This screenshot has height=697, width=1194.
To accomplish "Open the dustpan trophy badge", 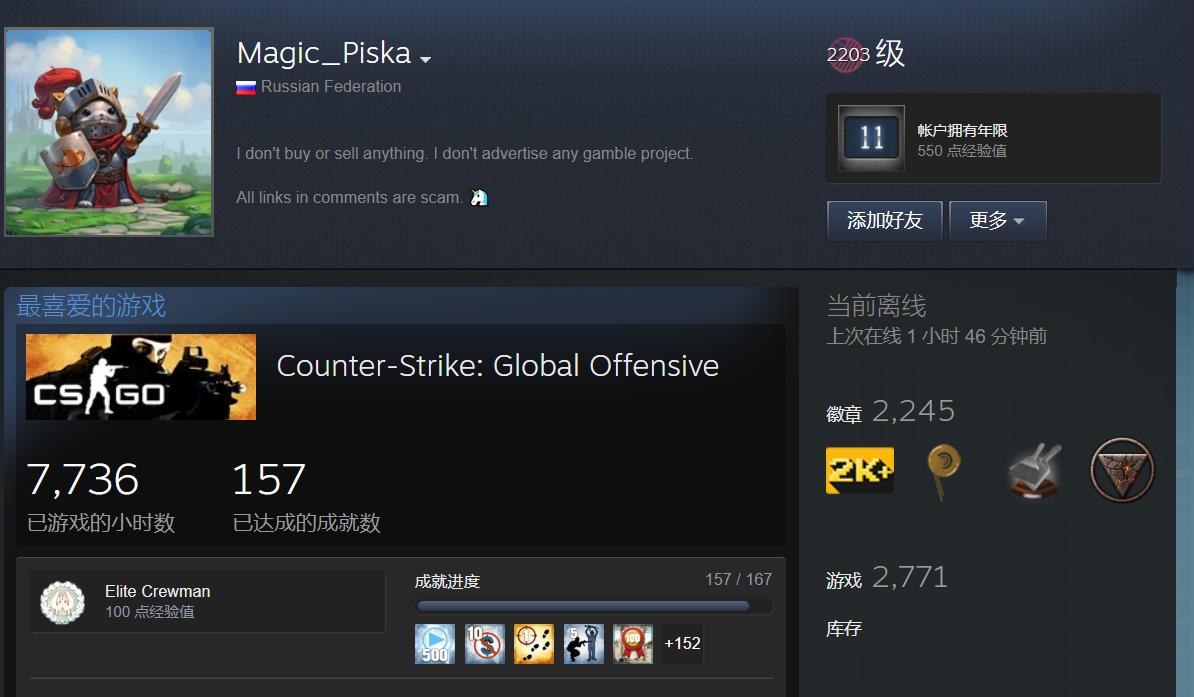I will [1034, 472].
